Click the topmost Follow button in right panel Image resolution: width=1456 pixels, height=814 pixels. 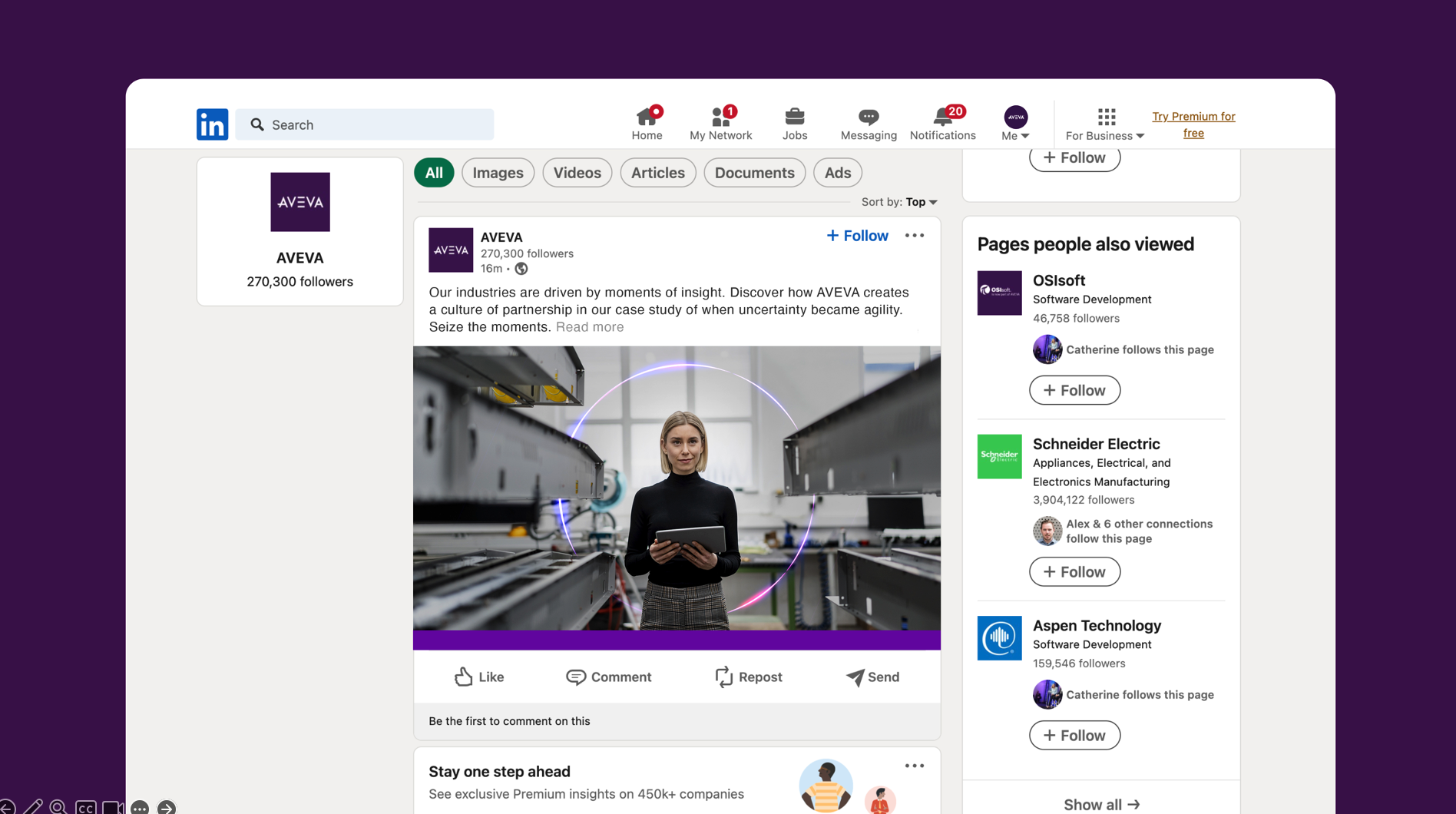[1074, 158]
